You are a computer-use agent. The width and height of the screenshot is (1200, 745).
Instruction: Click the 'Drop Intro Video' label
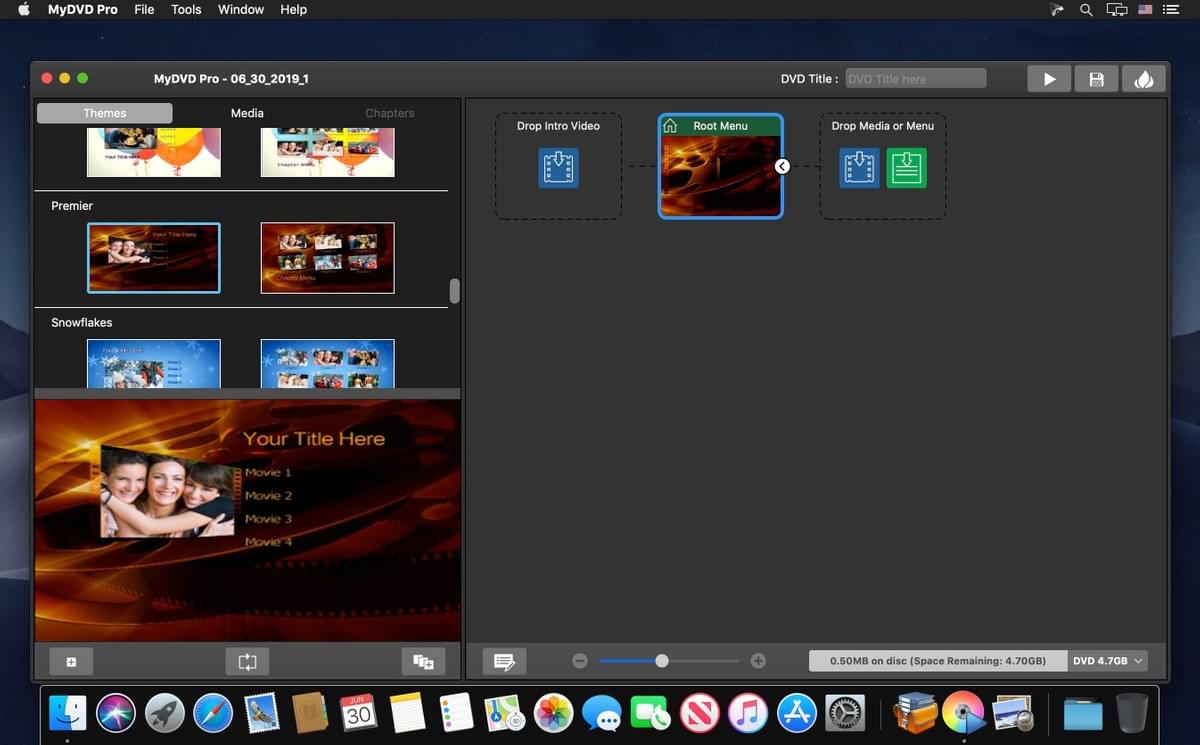[x=558, y=126]
